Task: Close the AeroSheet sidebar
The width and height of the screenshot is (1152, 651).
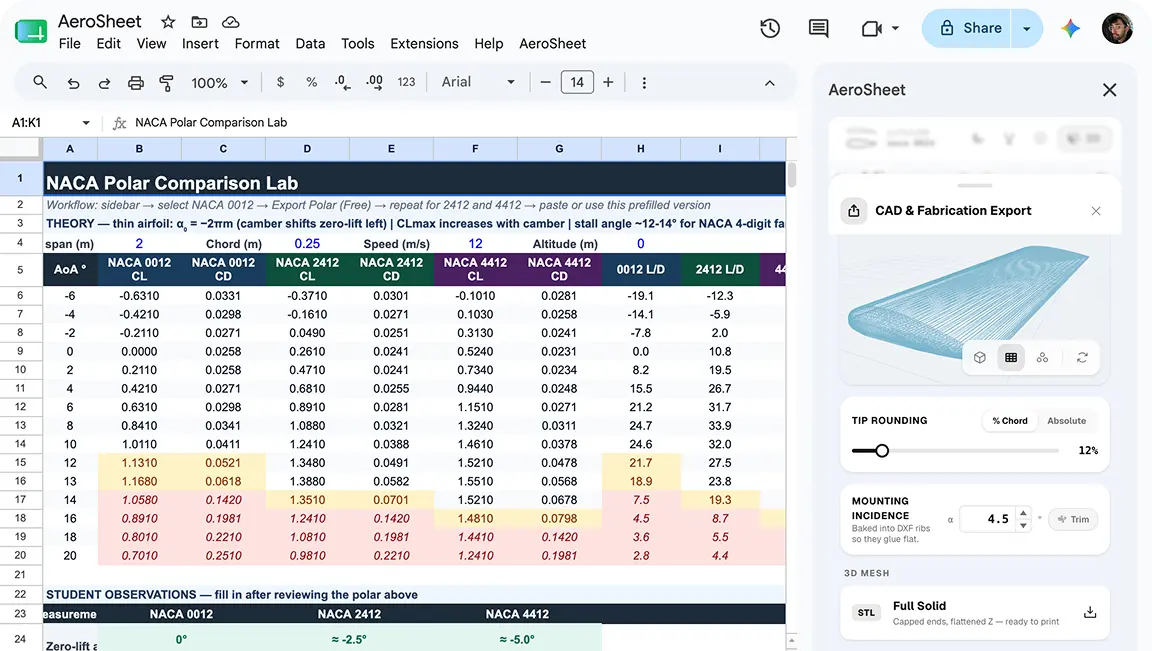Action: (x=1109, y=90)
